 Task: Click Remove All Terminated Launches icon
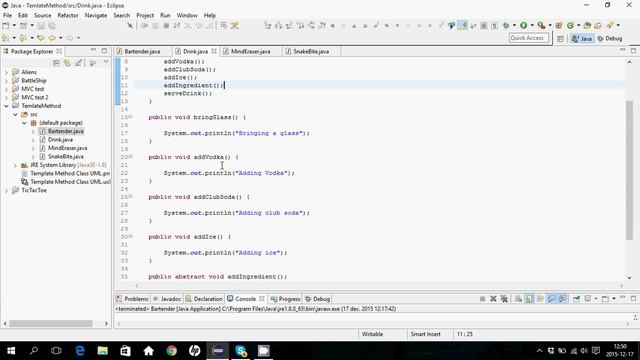504,299
